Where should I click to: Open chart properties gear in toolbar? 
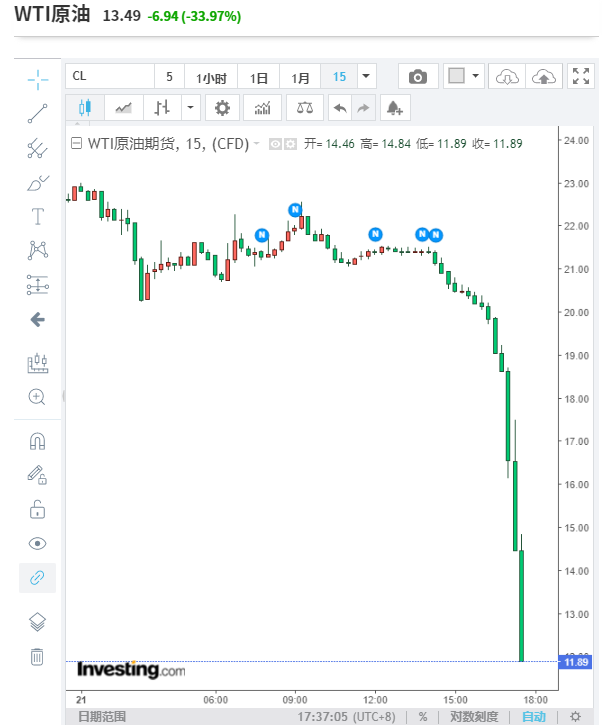[x=222, y=108]
